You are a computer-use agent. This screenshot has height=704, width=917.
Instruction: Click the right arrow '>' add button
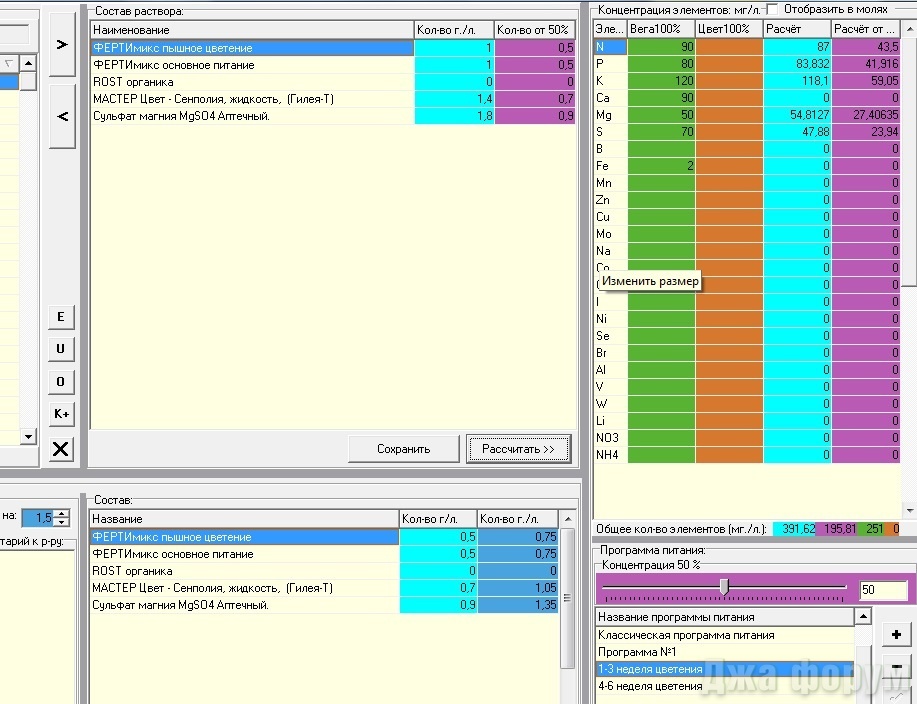click(x=62, y=44)
